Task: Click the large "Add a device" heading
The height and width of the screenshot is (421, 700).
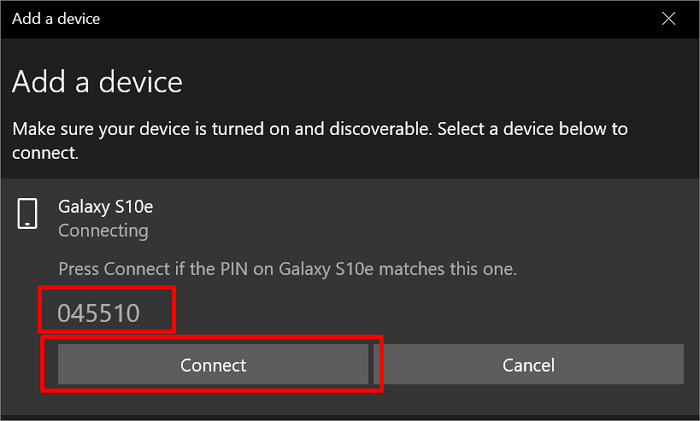Action: click(x=98, y=81)
